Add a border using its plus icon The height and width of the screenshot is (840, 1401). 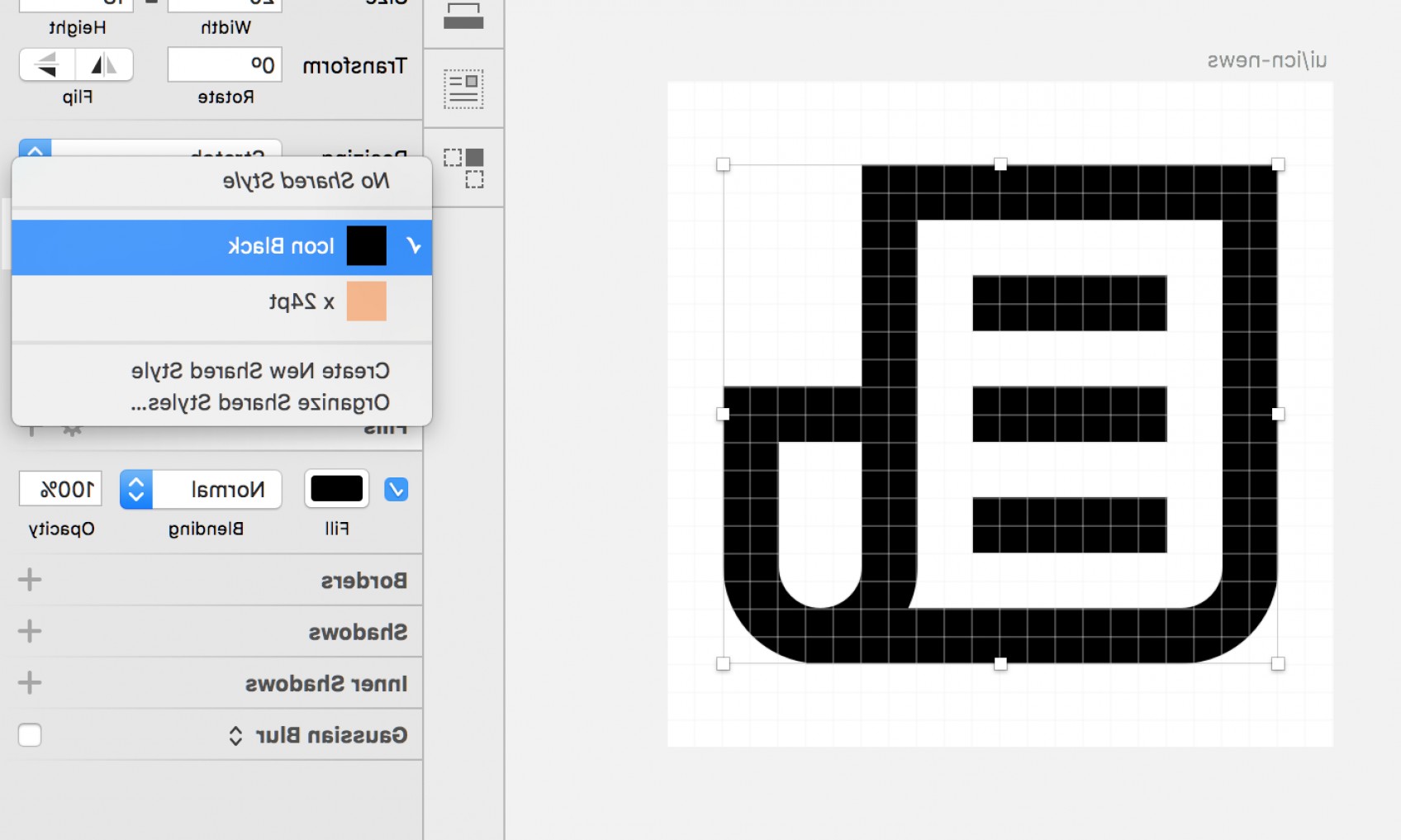click(x=30, y=579)
